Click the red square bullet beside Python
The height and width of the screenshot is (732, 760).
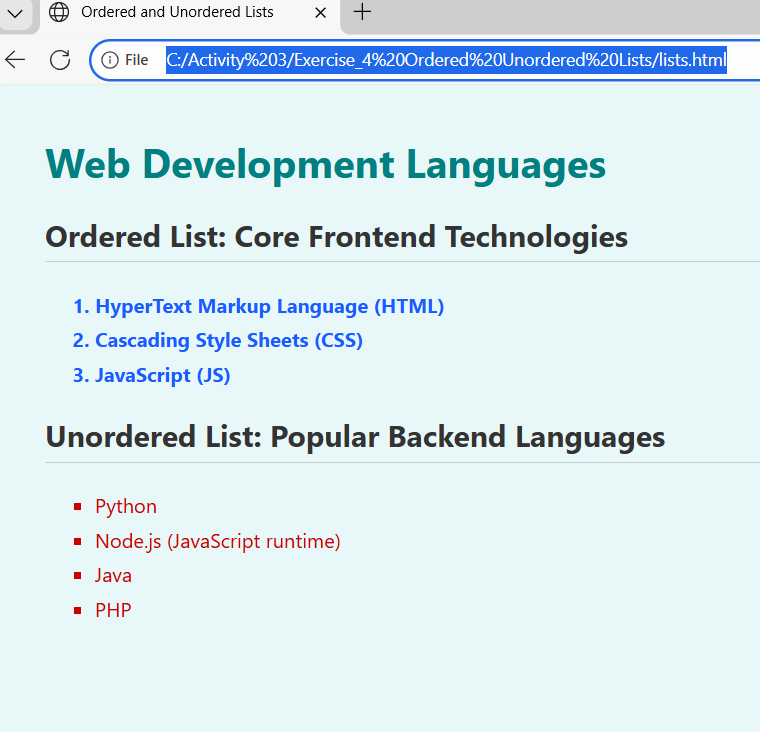pyautogui.click(x=77, y=507)
